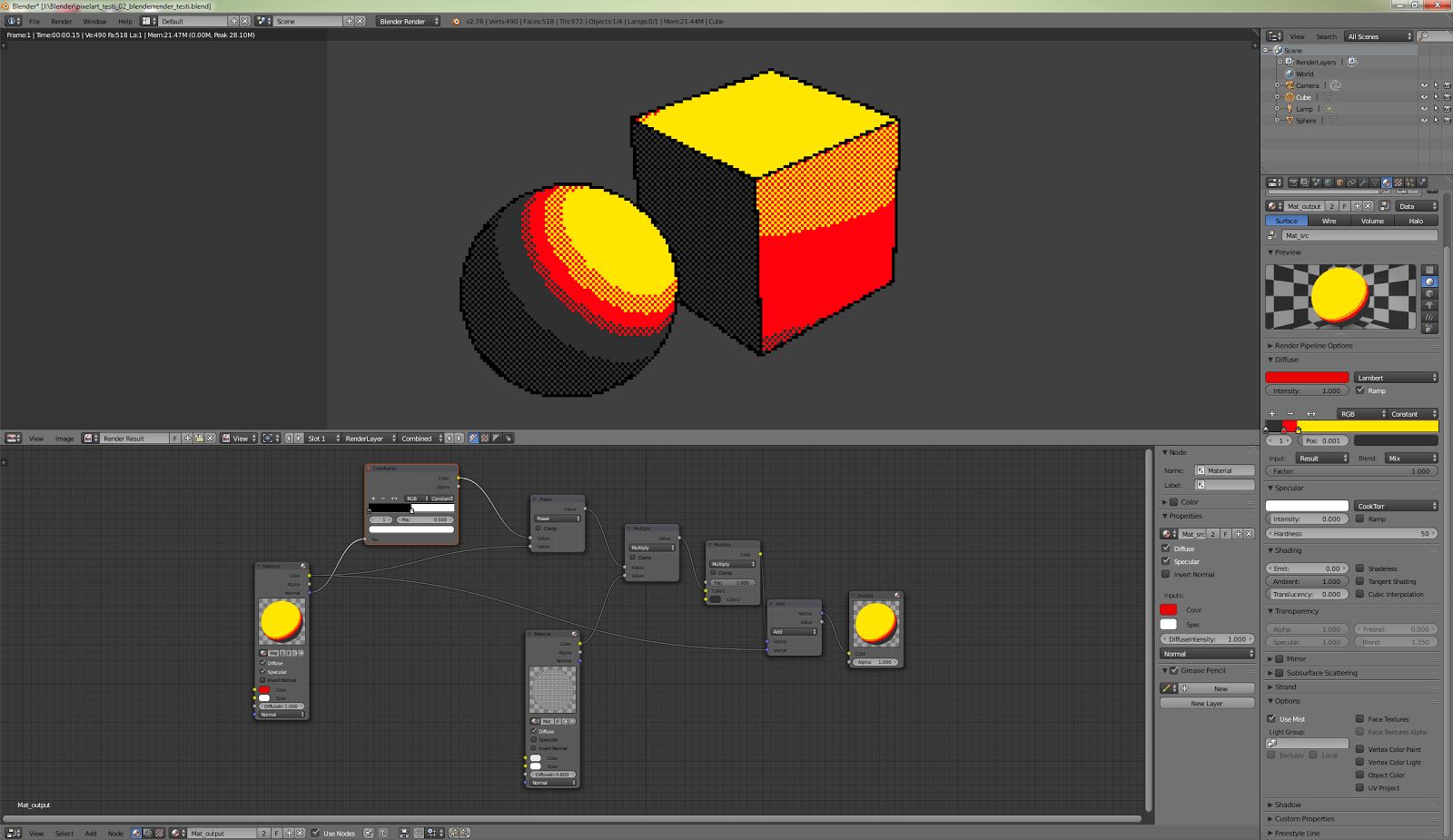
Task: Click the red Diffuse color swatch
Action: [1306, 377]
